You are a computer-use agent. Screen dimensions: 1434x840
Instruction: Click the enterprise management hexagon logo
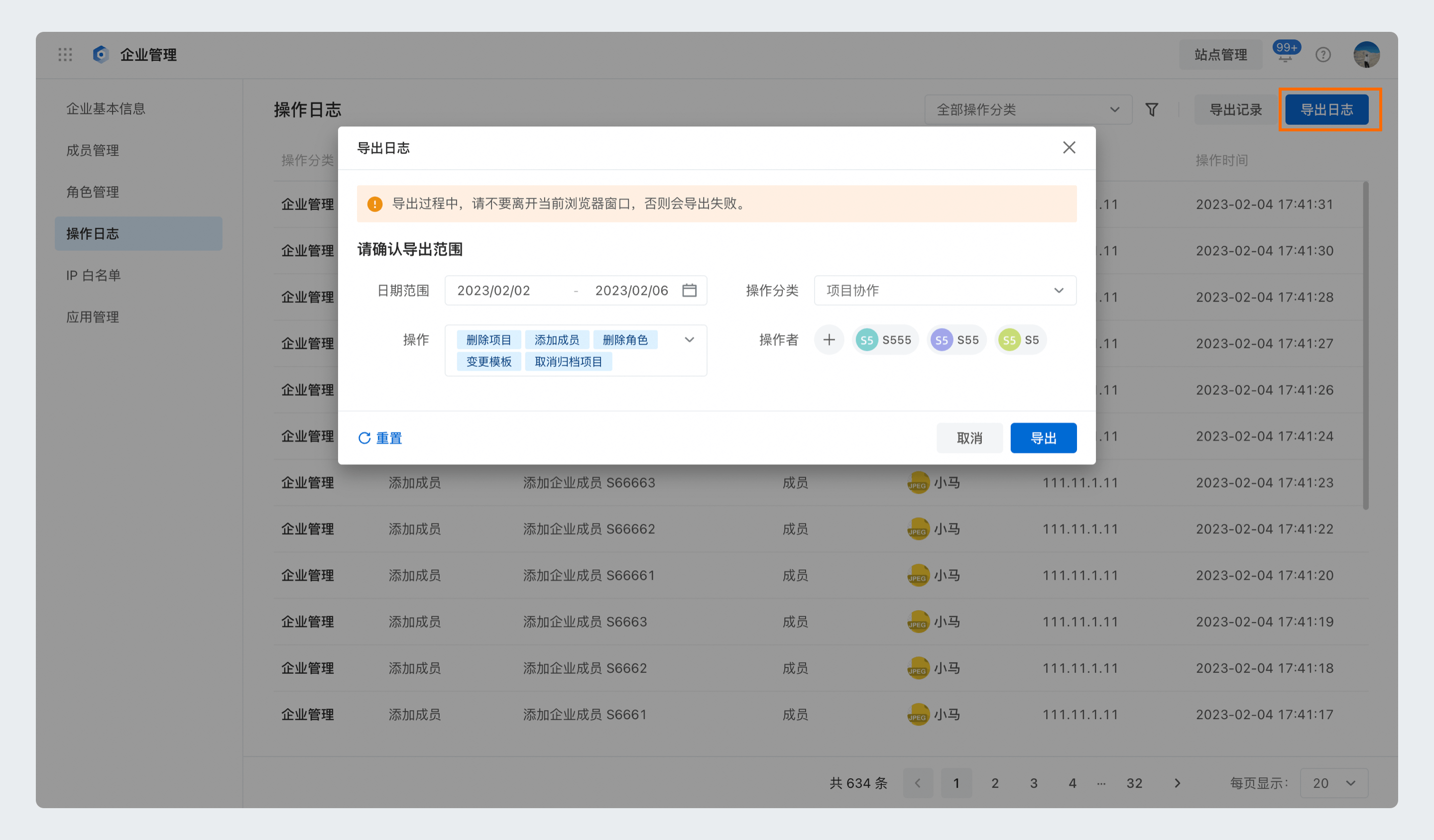point(101,55)
